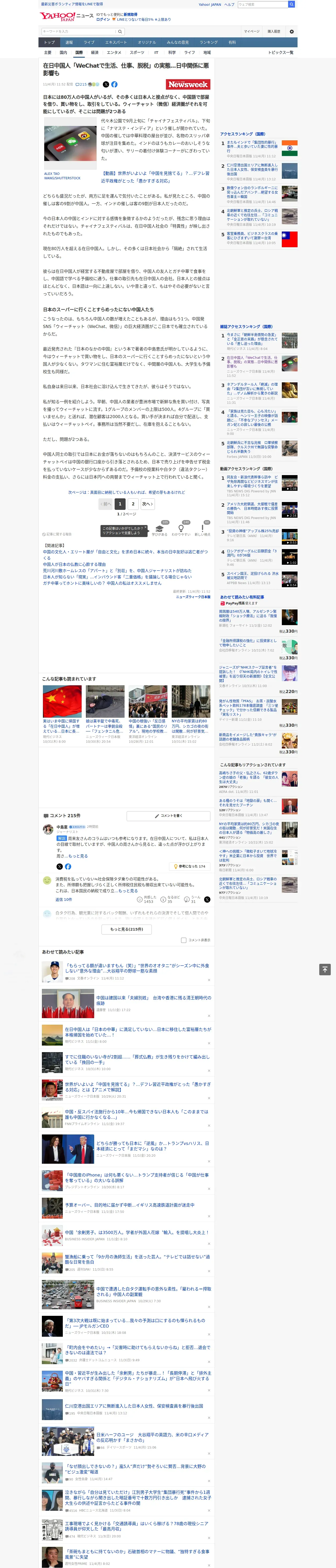Select エキスパート main navigation tab

(116, 42)
